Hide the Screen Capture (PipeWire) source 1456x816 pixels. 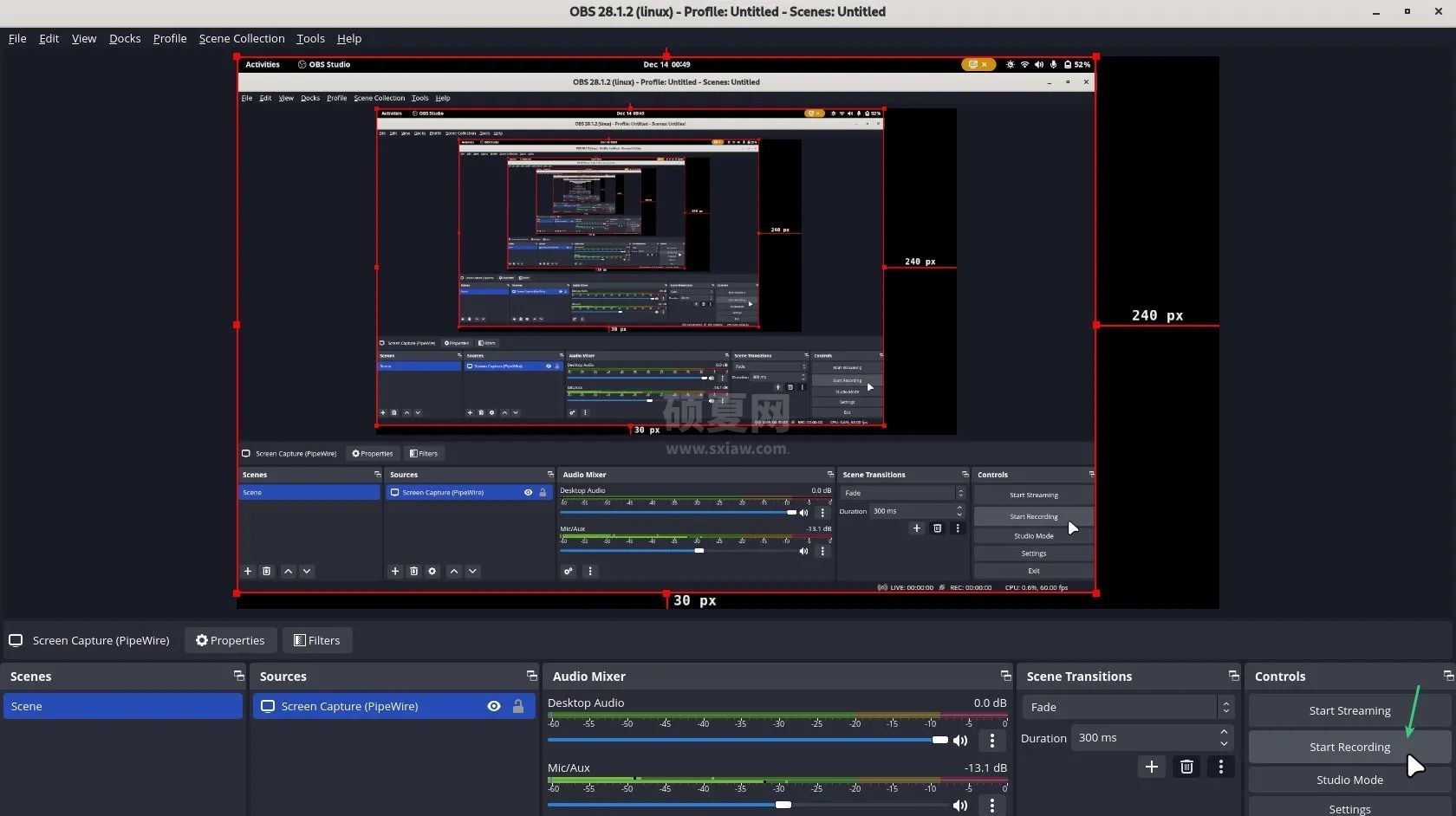pos(494,706)
